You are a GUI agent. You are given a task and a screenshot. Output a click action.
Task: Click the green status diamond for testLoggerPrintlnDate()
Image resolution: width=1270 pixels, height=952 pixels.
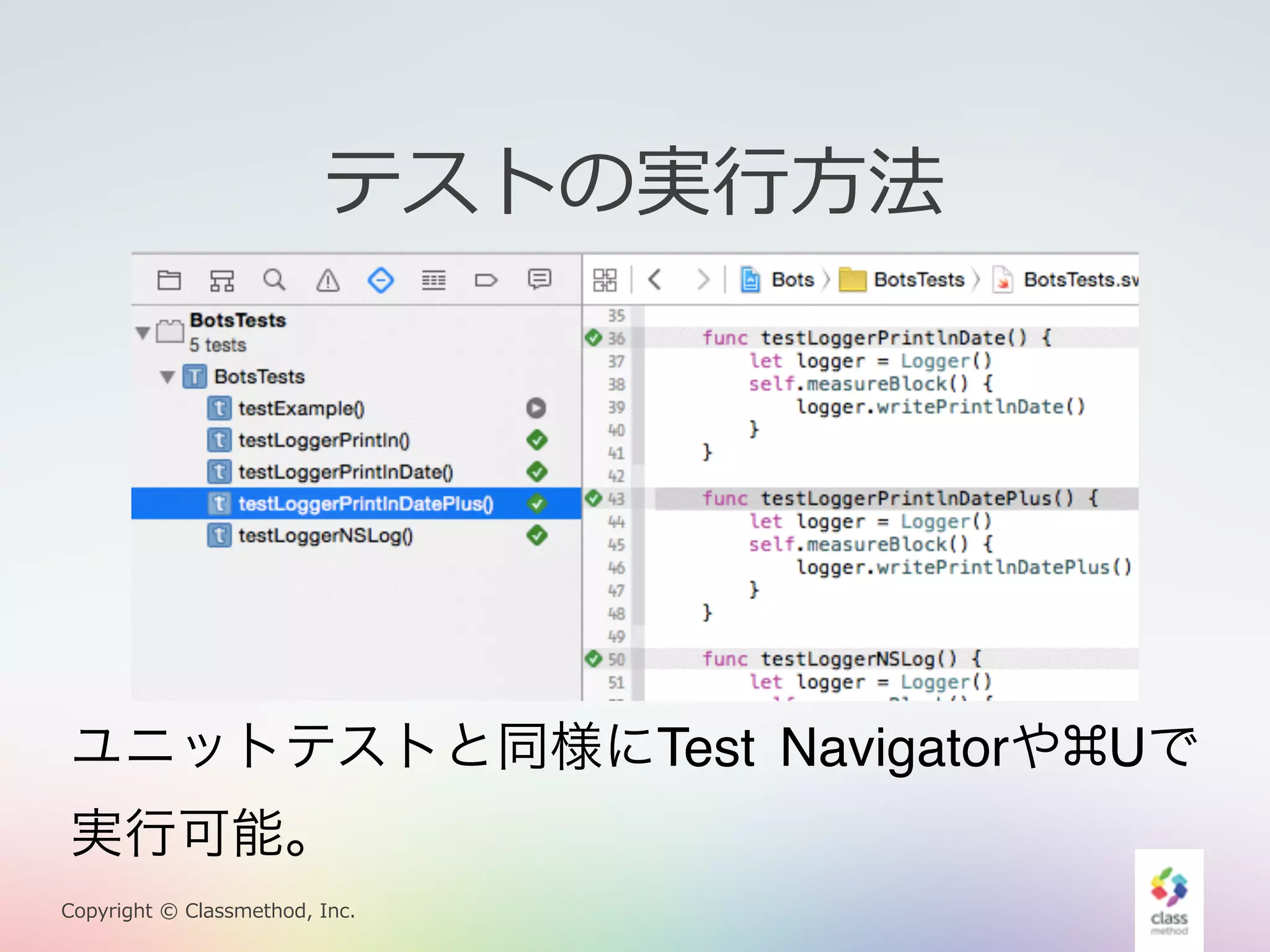pyautogui.click(x=537, y=472)
